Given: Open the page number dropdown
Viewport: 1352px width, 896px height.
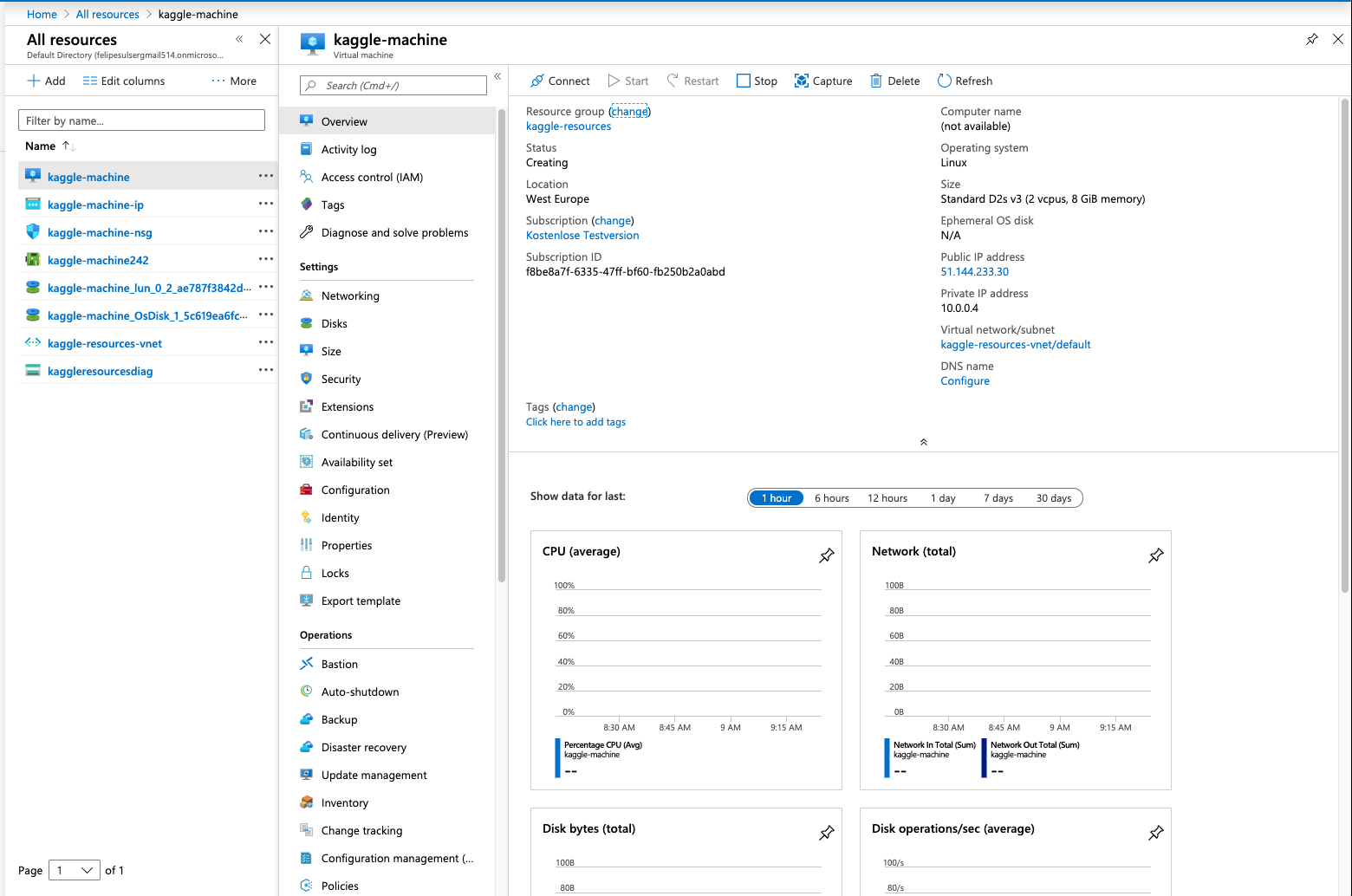Looking at the screenshot, I should [x=75, y=870].
